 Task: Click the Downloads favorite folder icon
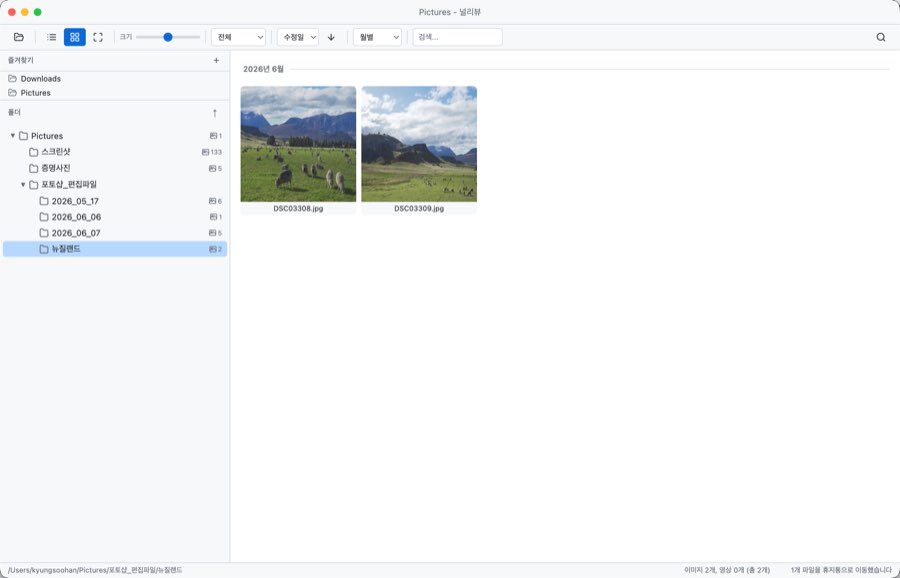point(13,79)
